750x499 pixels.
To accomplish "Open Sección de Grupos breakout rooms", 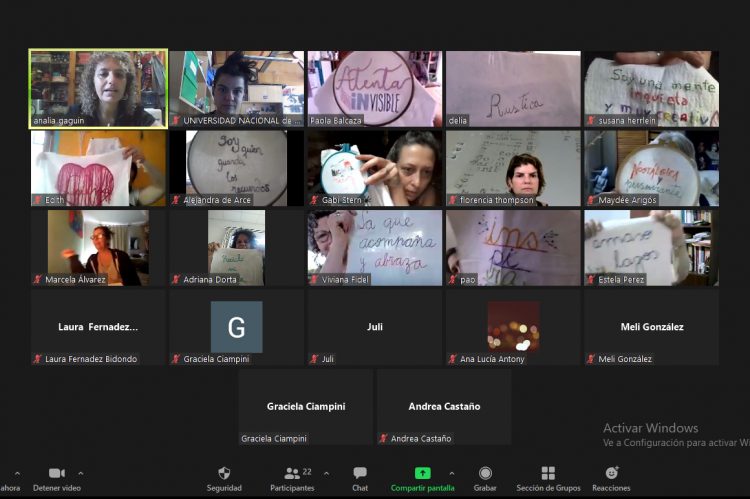I will pyautogui.click(x=548, y=473).
